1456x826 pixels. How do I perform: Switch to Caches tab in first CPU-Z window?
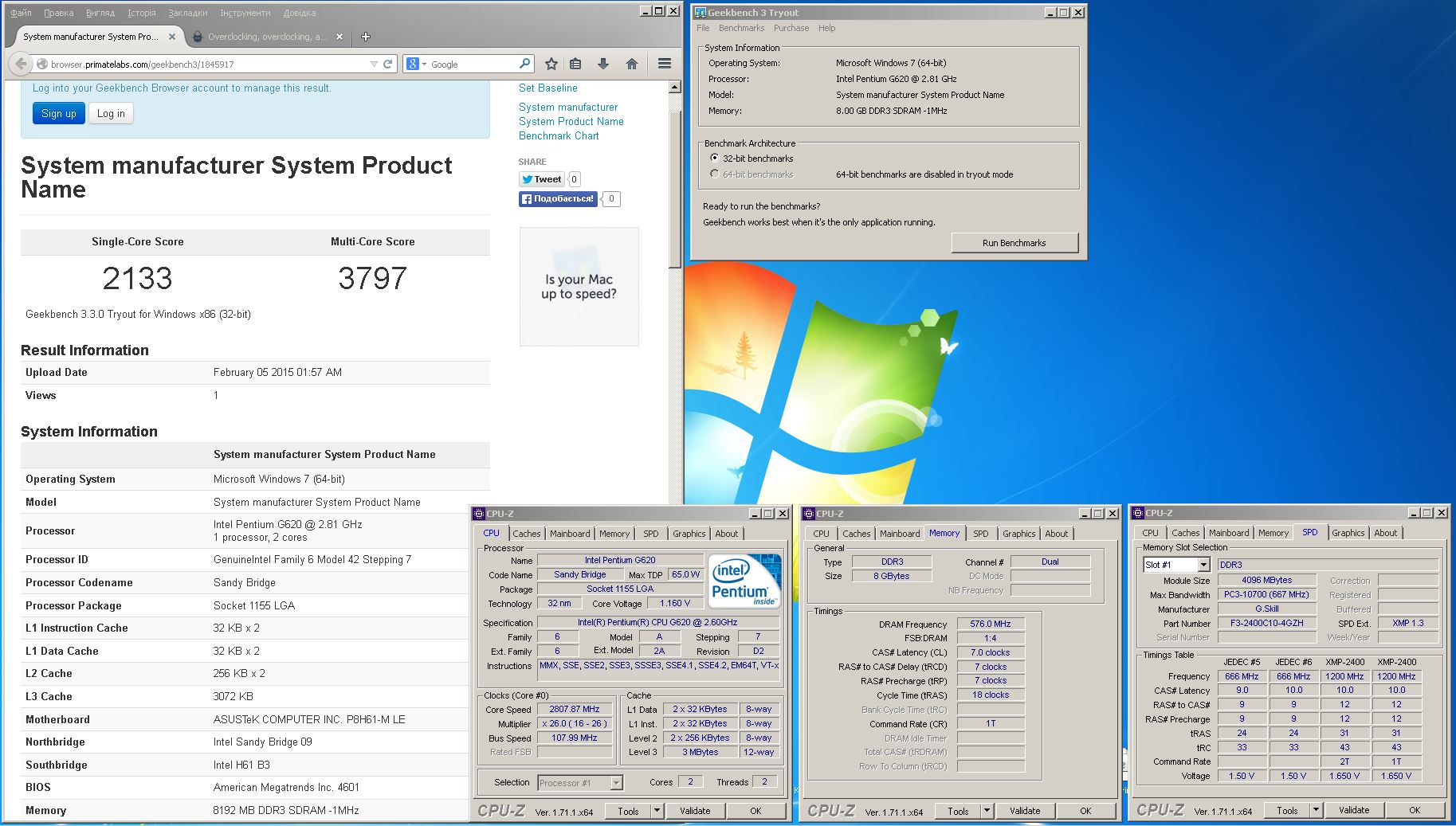(527, 534)
